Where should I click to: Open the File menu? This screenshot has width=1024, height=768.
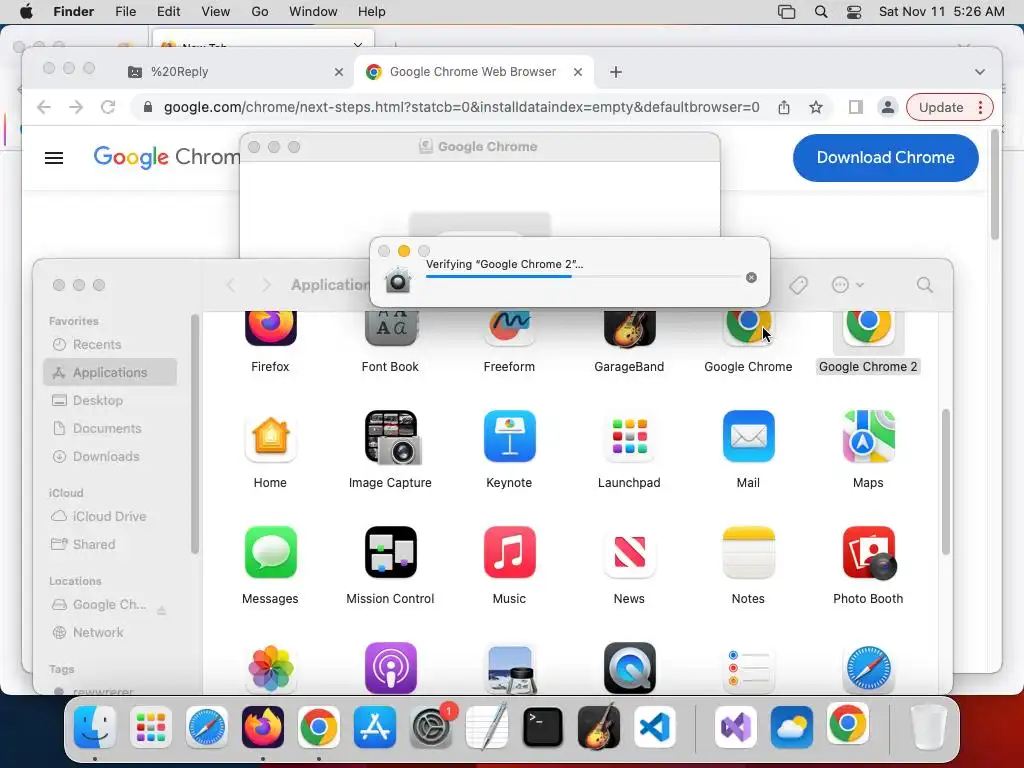pos(125,12)
